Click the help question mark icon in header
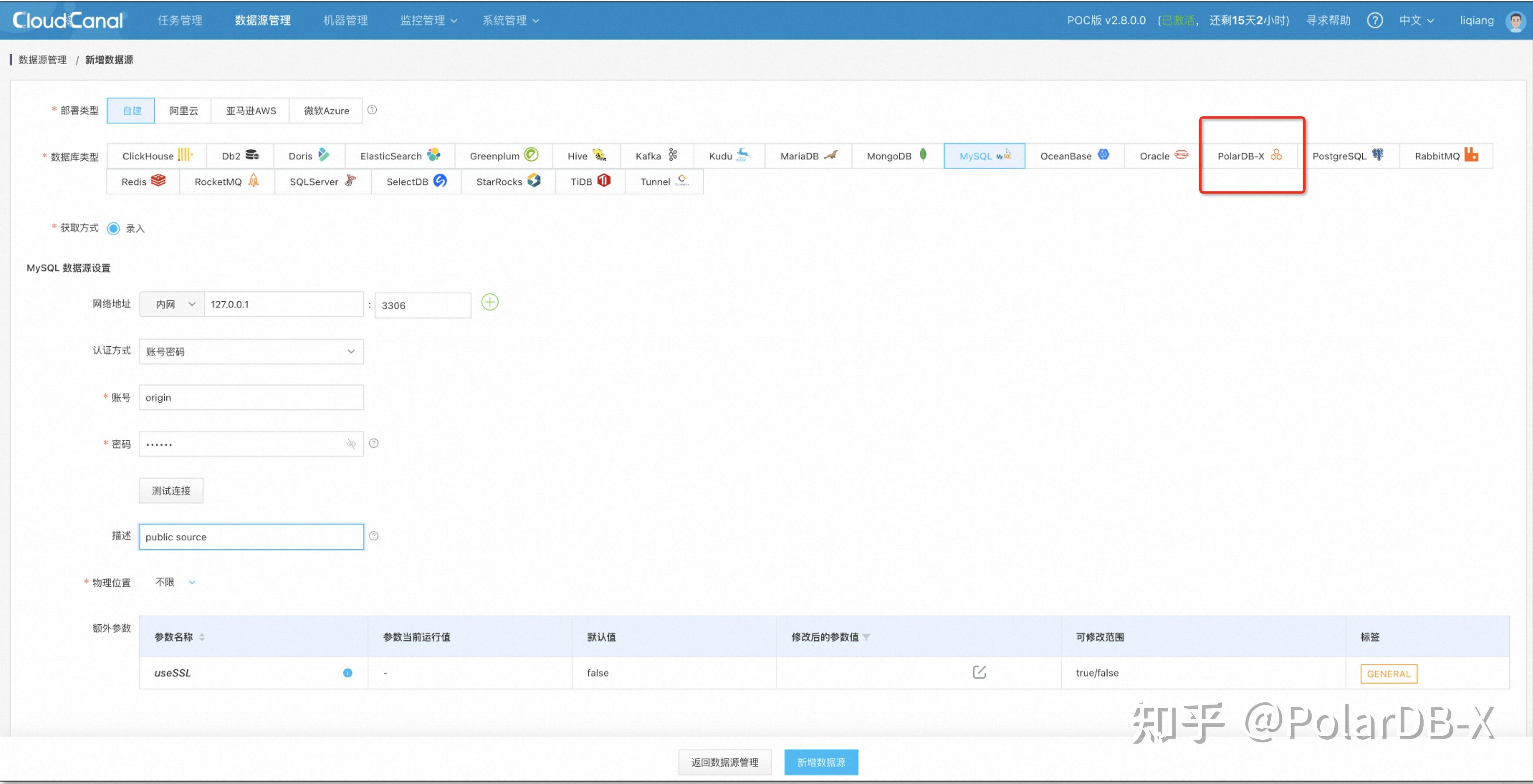Viewport: 1533px width, 784px height. [x=1374, y=20]
